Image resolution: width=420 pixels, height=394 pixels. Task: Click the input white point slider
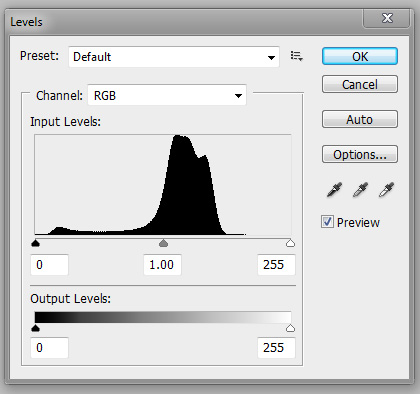click(290, 243)
